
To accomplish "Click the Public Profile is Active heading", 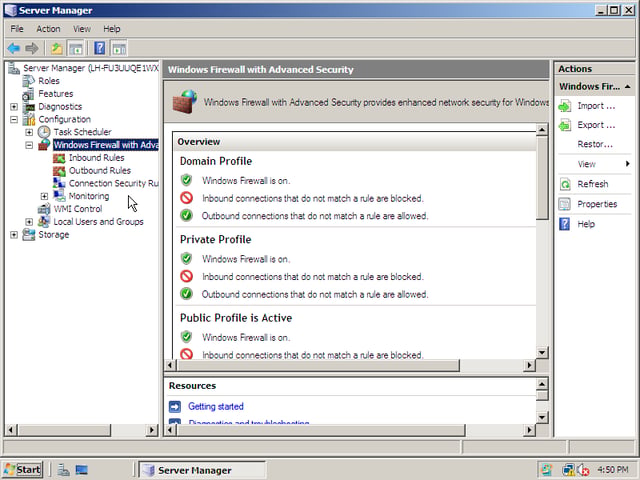I will [x=236, y=318].
